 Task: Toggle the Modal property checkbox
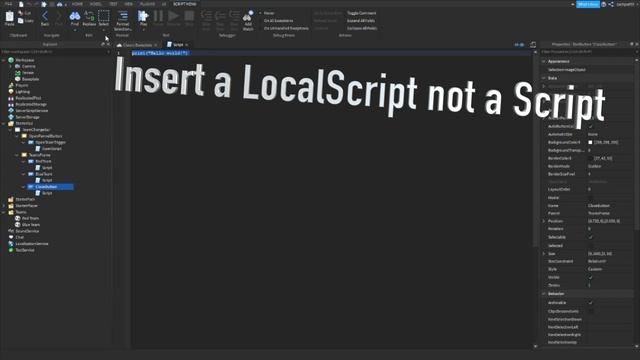(591, 198)
